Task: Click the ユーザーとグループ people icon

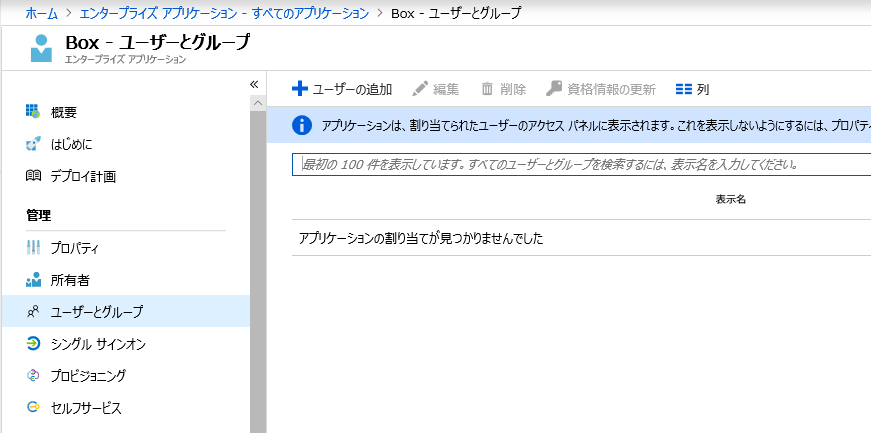Action: tap(33, 312)
